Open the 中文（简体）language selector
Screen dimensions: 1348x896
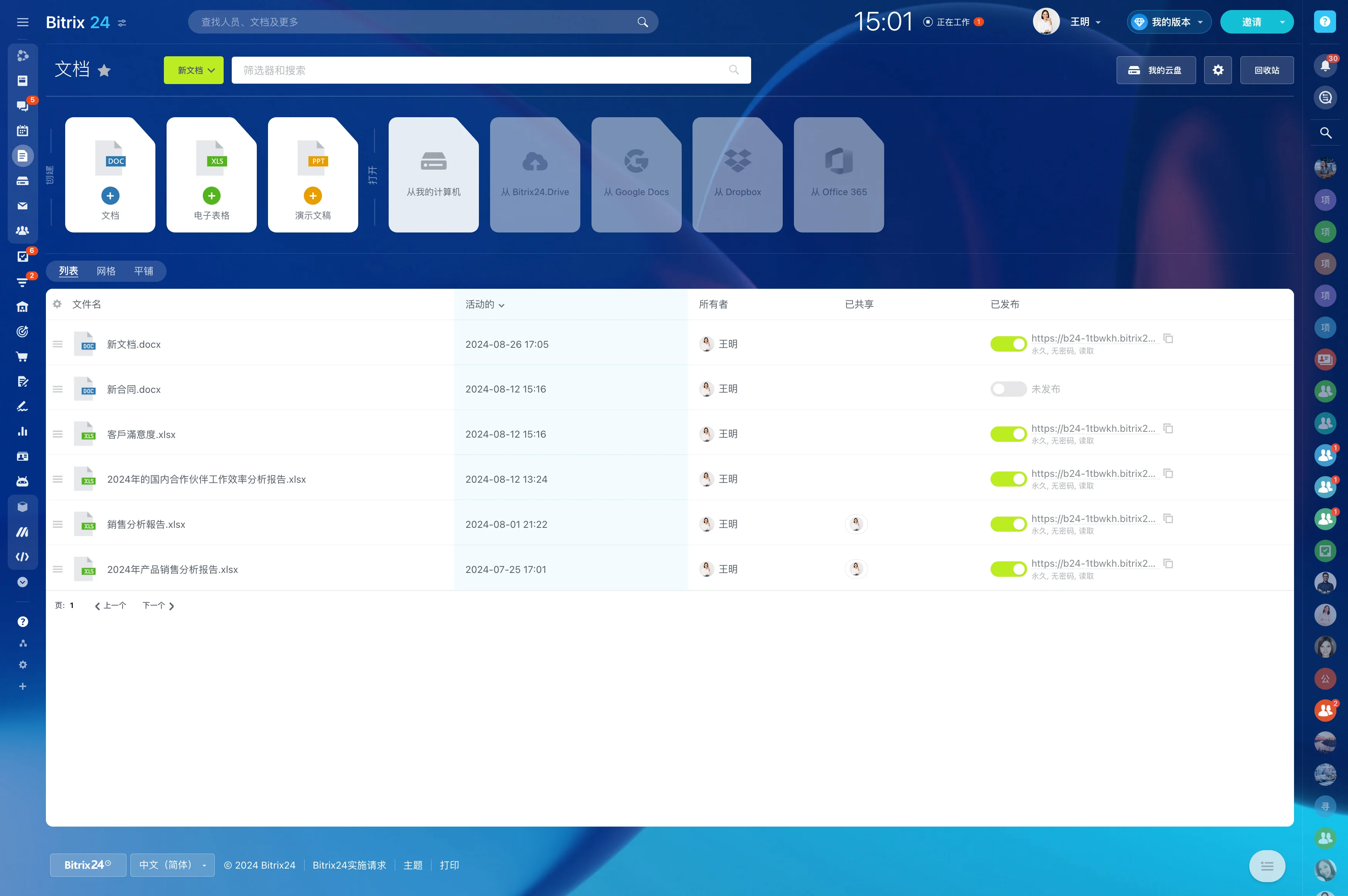click(173, 865)
